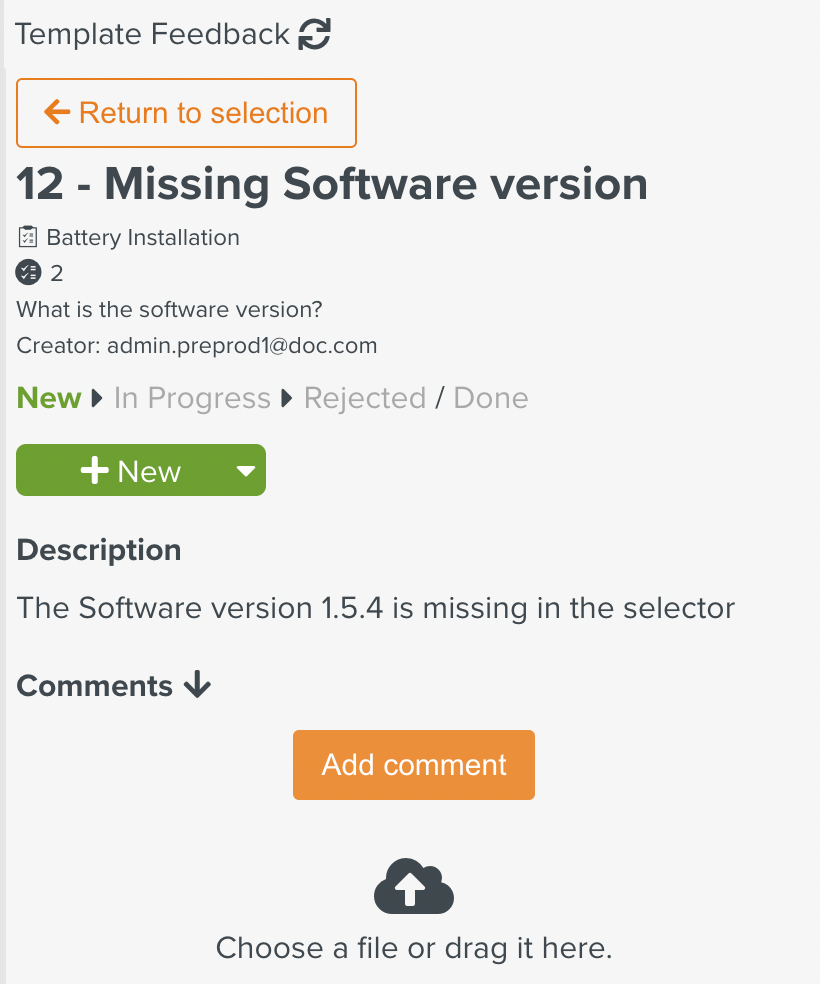Select the Done status step
This screenshot has height=984, width=820.
pos(491,399)
